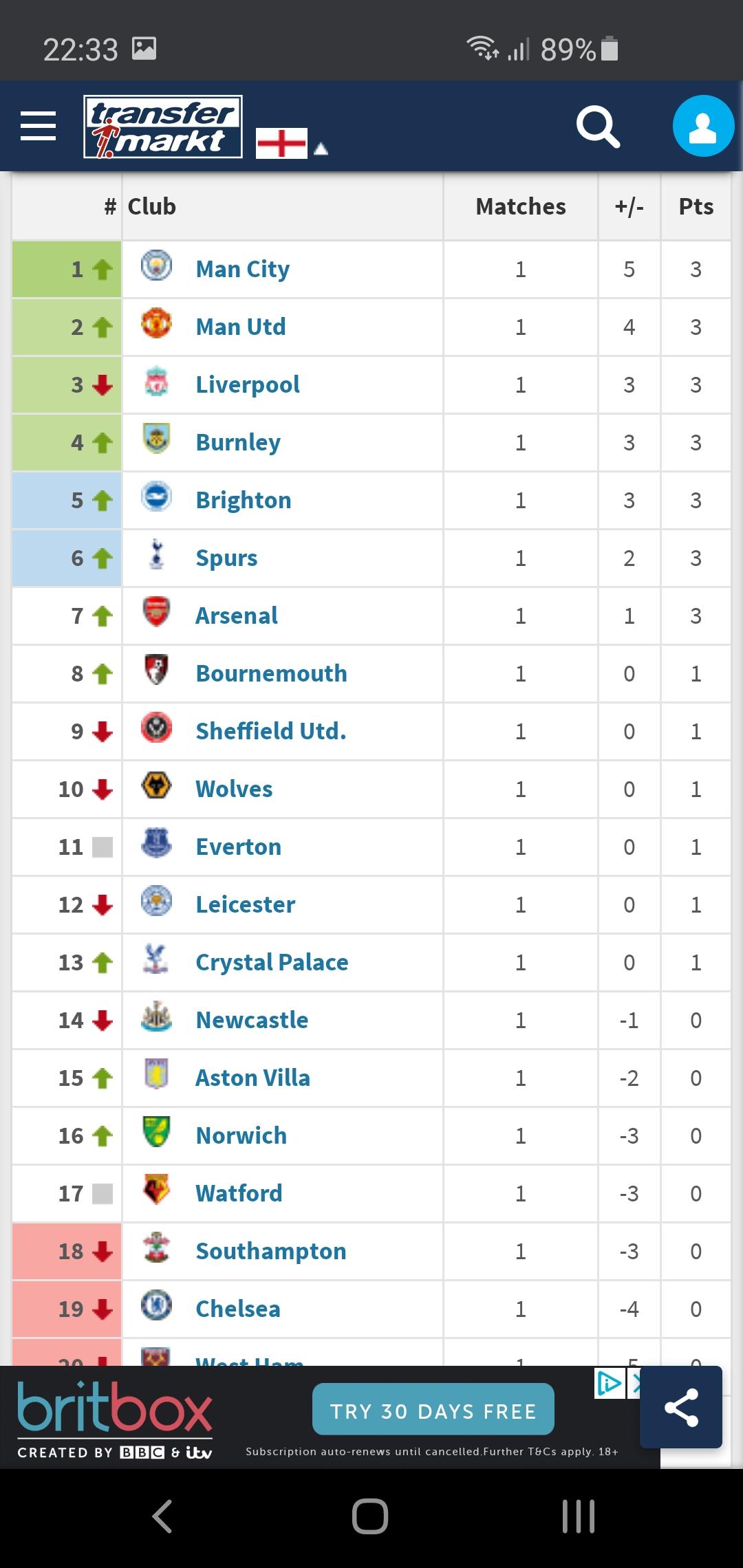The width and height of the screenshot is (743, 1568).
Task: Tap the Arsenal club crest
Action: click(156, 613)
